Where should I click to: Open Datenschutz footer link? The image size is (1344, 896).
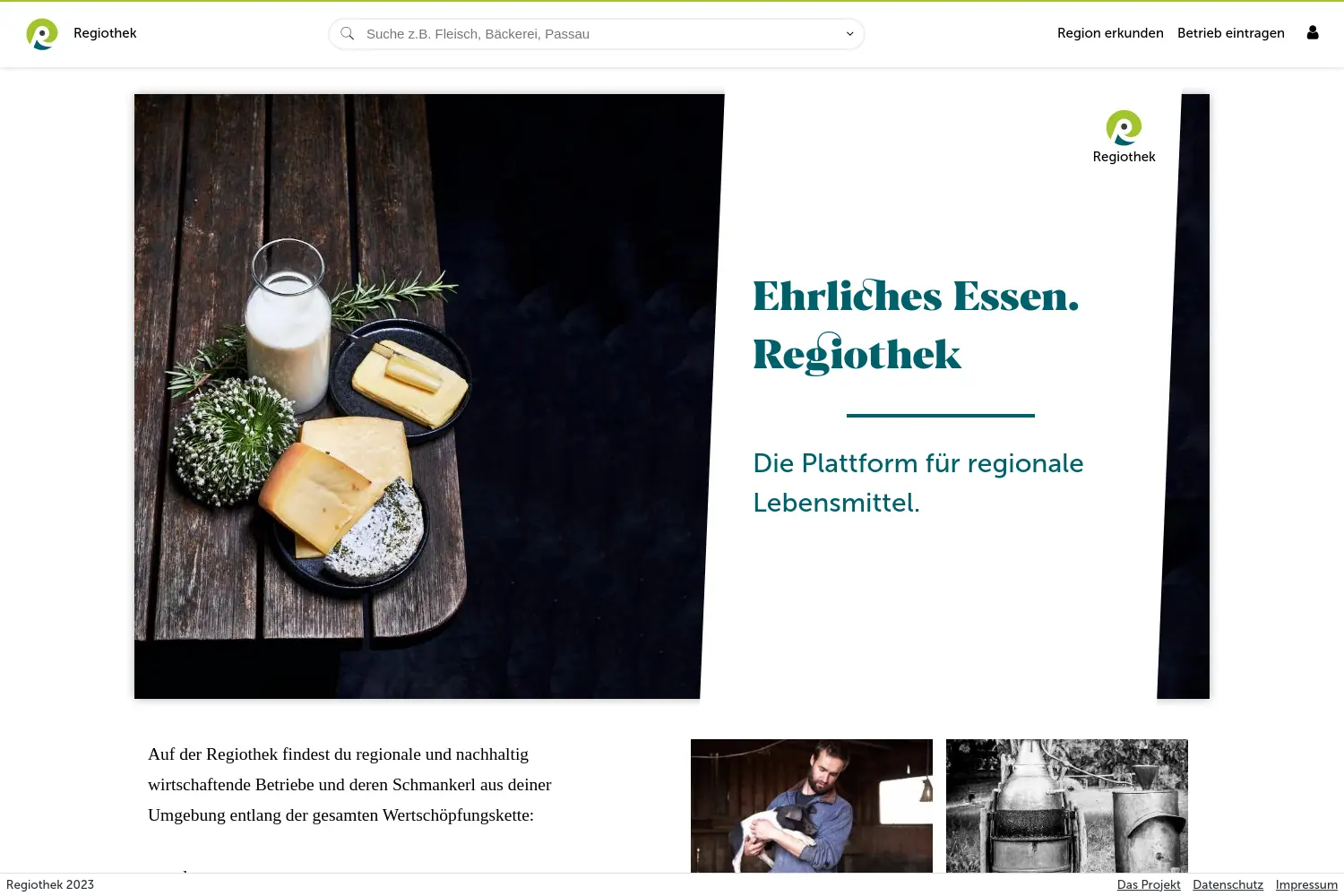pyautogui.click(x=1228, y=884)
